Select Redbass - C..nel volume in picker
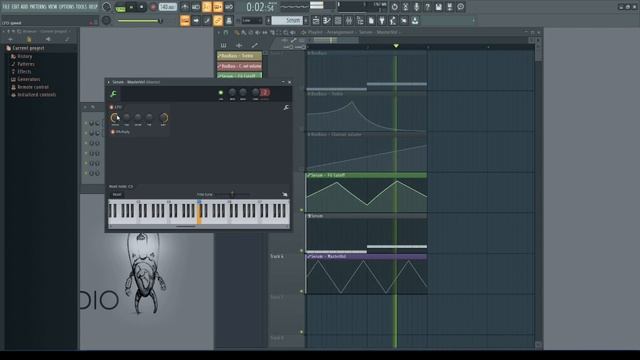Screen dimensions: 640x360 (239, 66)
